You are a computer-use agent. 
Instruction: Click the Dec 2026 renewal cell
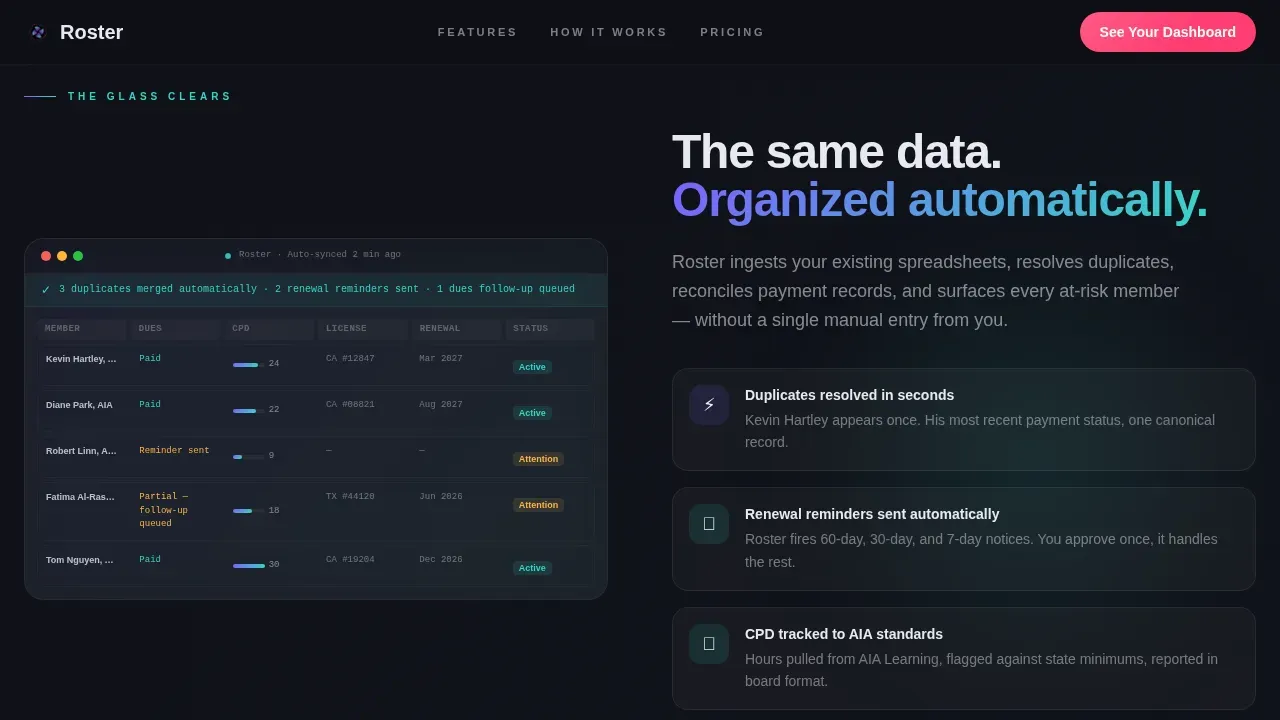click(x=441, y=560)
